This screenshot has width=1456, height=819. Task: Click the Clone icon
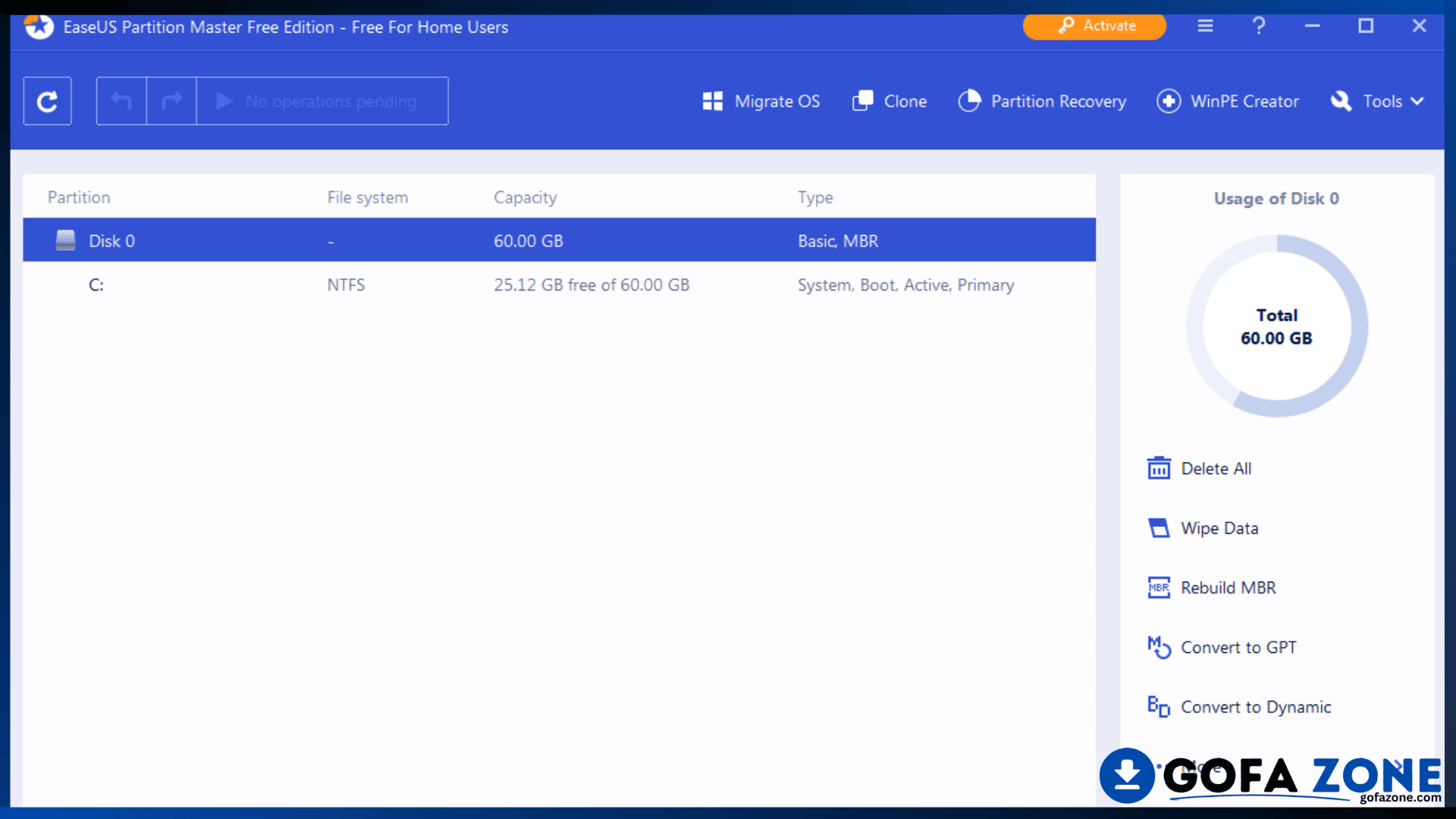point(862,101)
